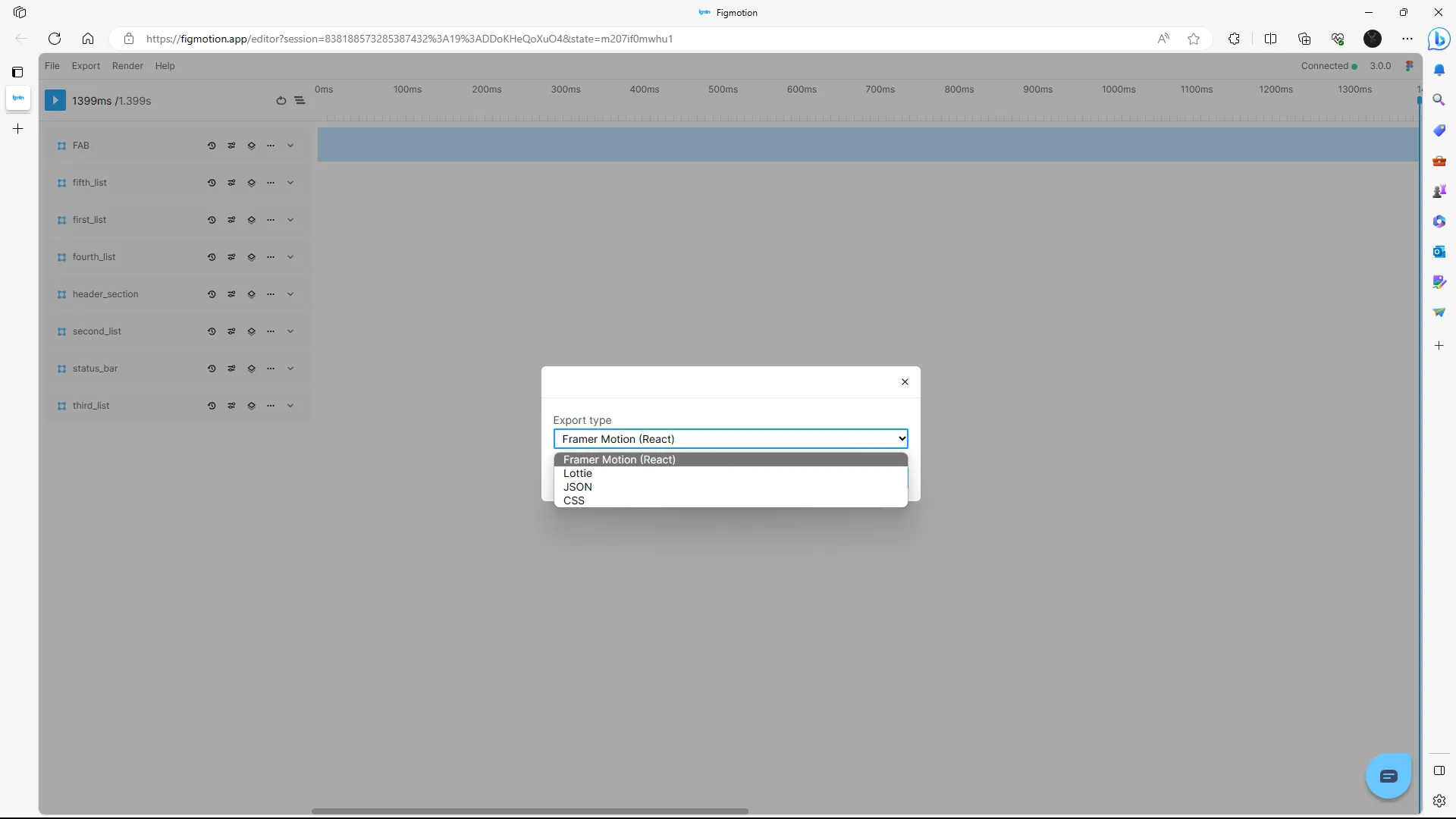
Task: Click the layers diamond icon on first_list
Action: [251, 220]
